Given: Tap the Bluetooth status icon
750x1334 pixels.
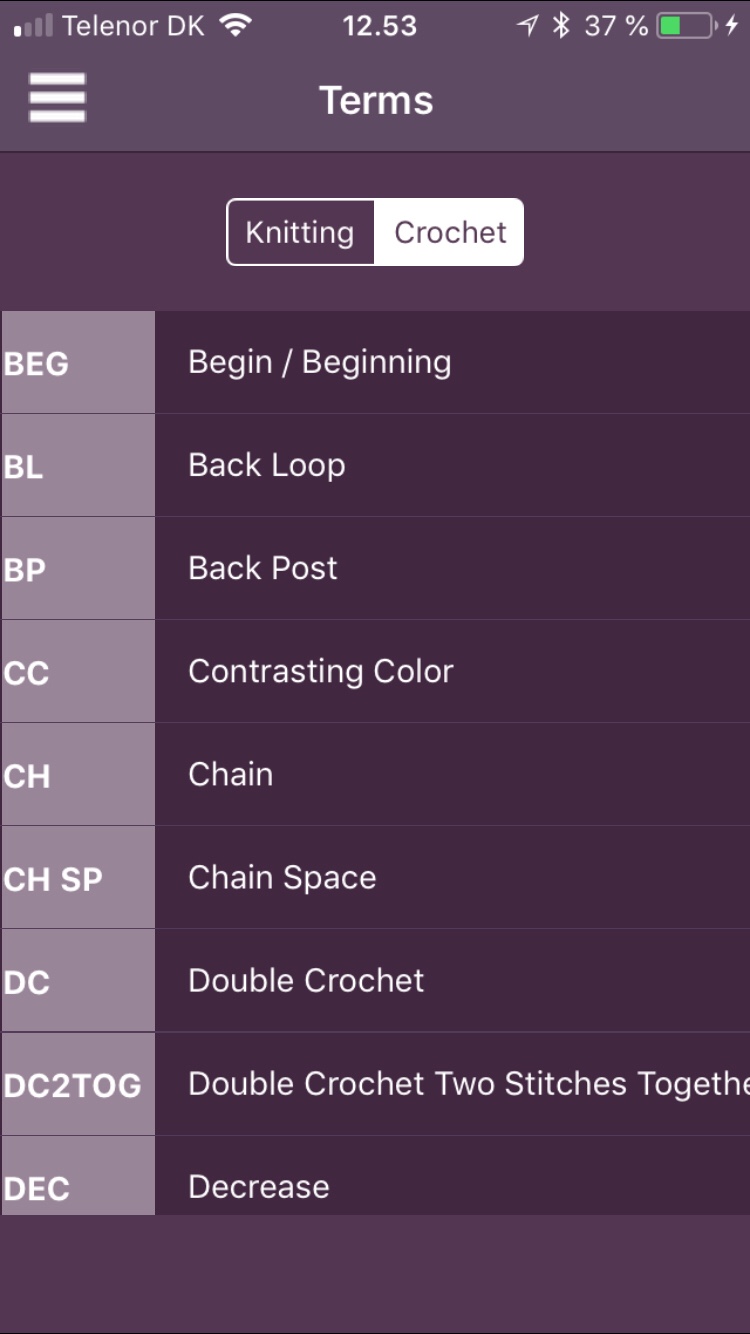Looking at the screenshot, I should coord(561,26).
